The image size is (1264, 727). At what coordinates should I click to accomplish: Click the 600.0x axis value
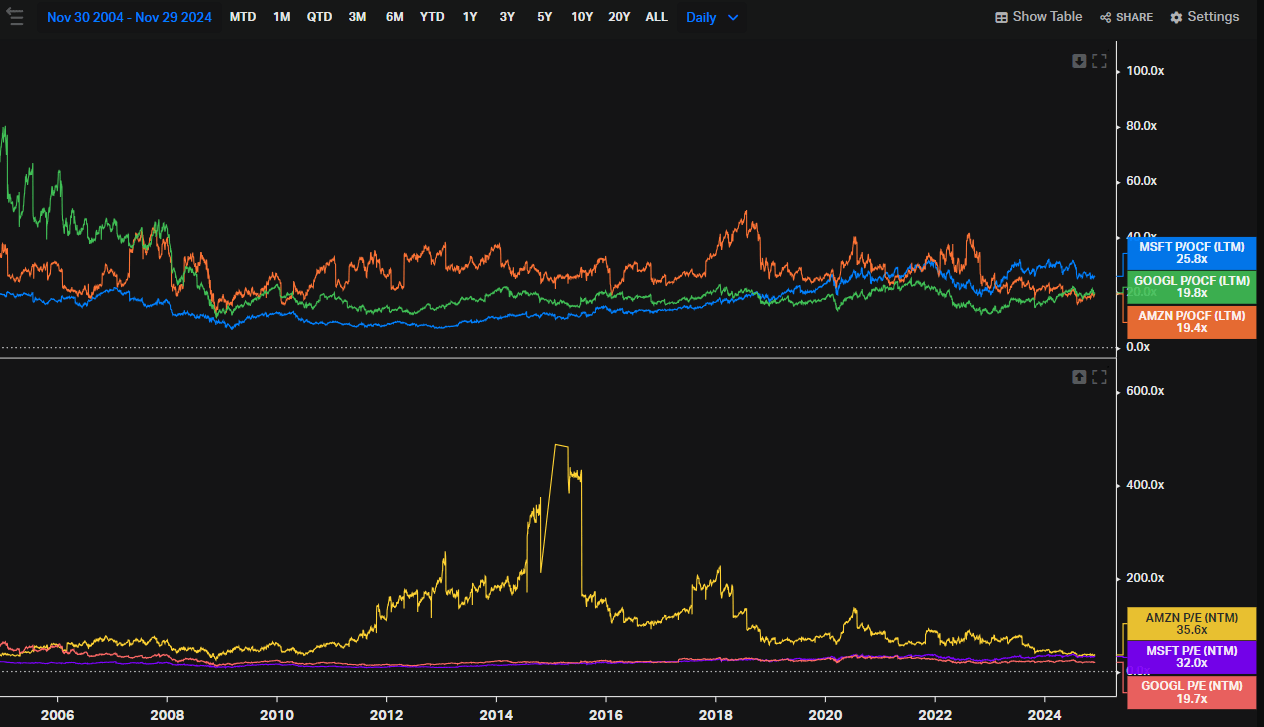pos(1145,391)
